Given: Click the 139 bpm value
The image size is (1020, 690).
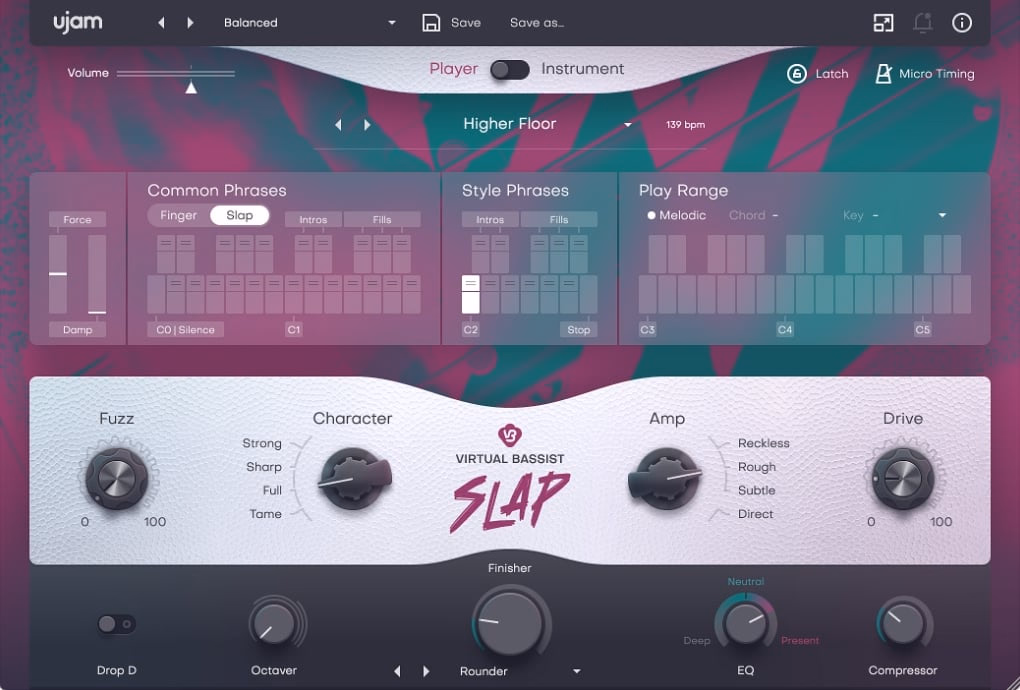Looking at the screenshot, I should tap(685, 124).
